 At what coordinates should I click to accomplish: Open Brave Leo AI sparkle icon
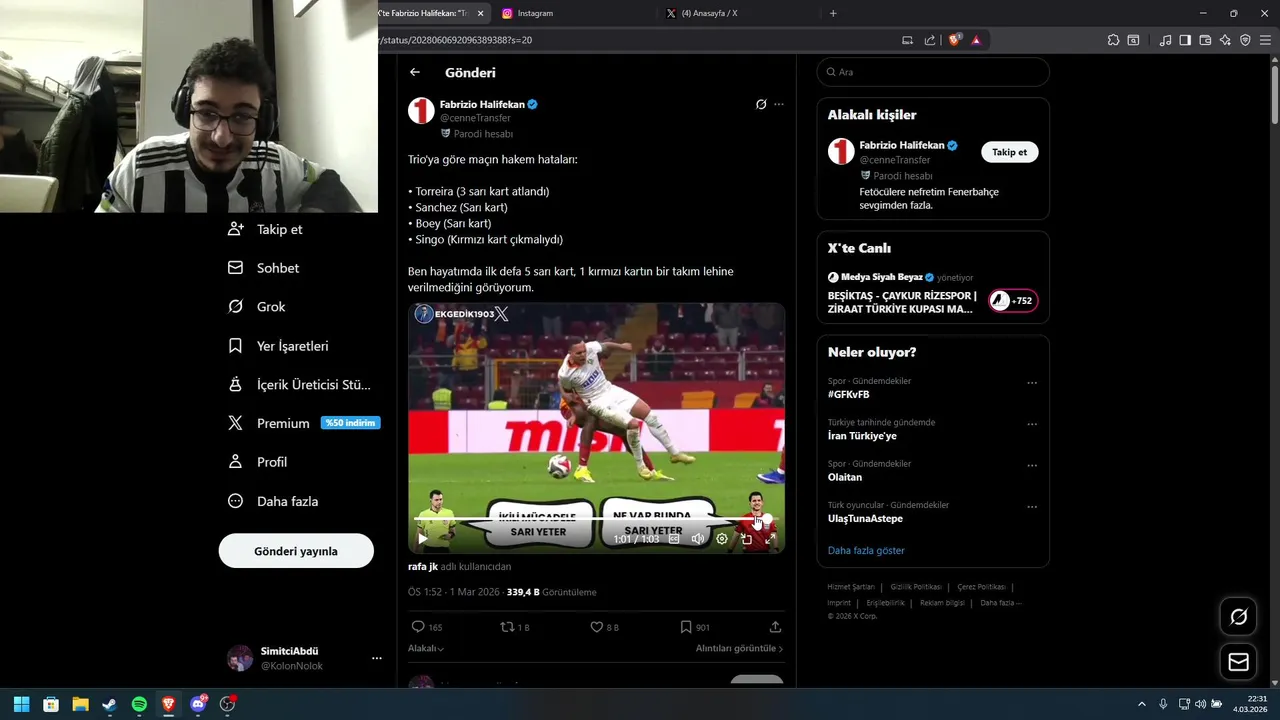[1225, 40]
